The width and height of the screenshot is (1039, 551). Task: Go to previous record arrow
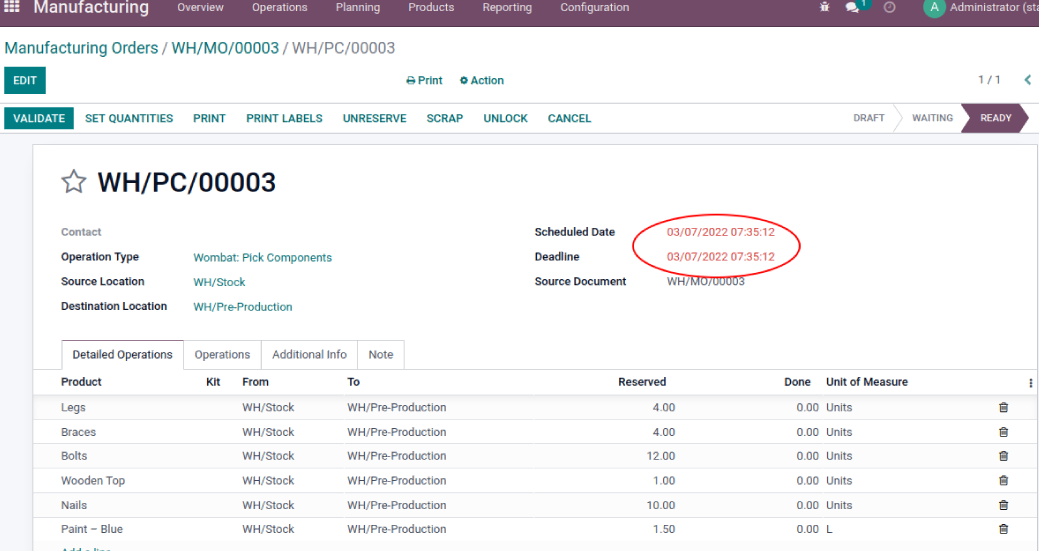pyautogui.click(x=1028, y=79)
